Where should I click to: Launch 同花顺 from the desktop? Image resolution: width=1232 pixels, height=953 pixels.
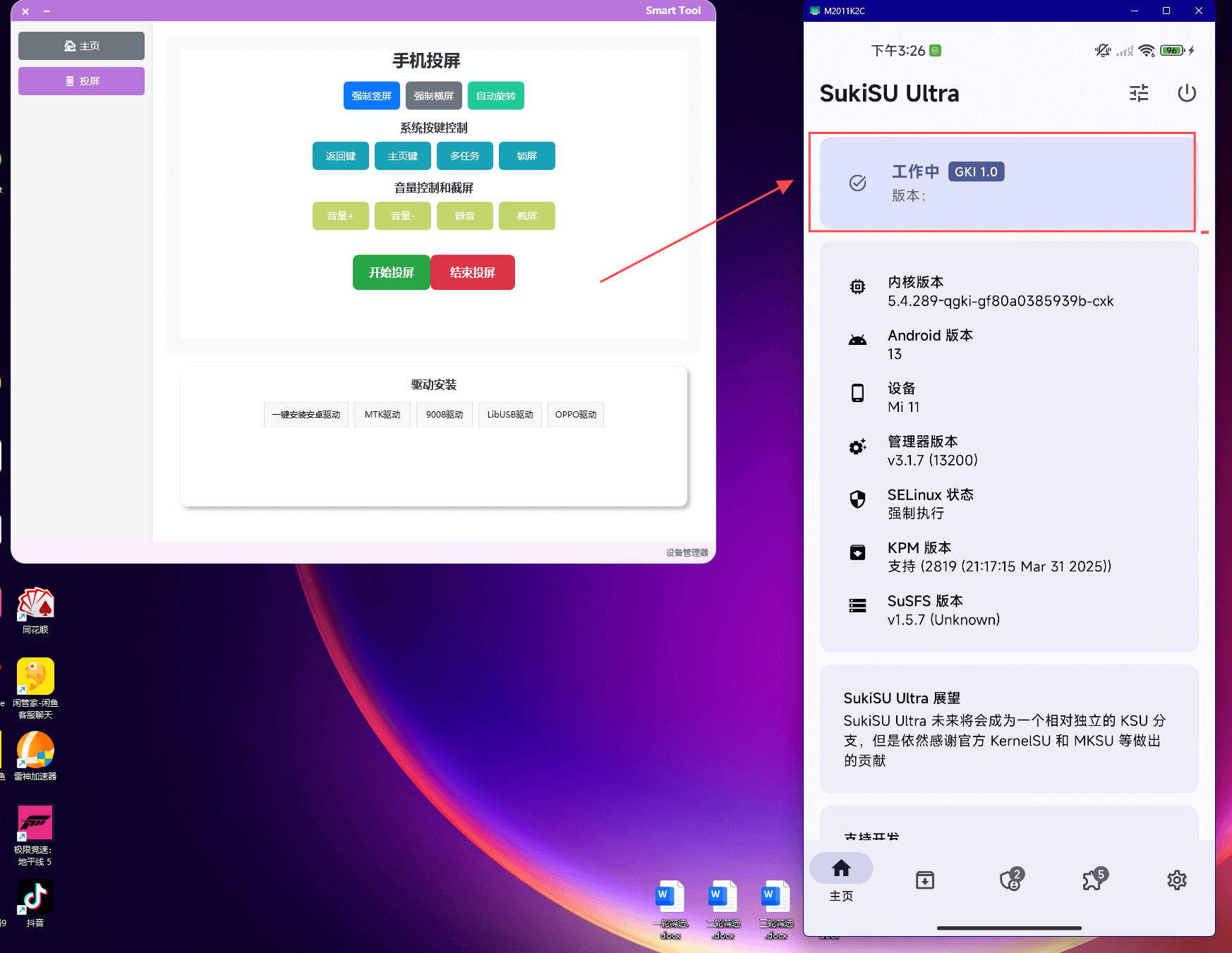click(35, 603)
